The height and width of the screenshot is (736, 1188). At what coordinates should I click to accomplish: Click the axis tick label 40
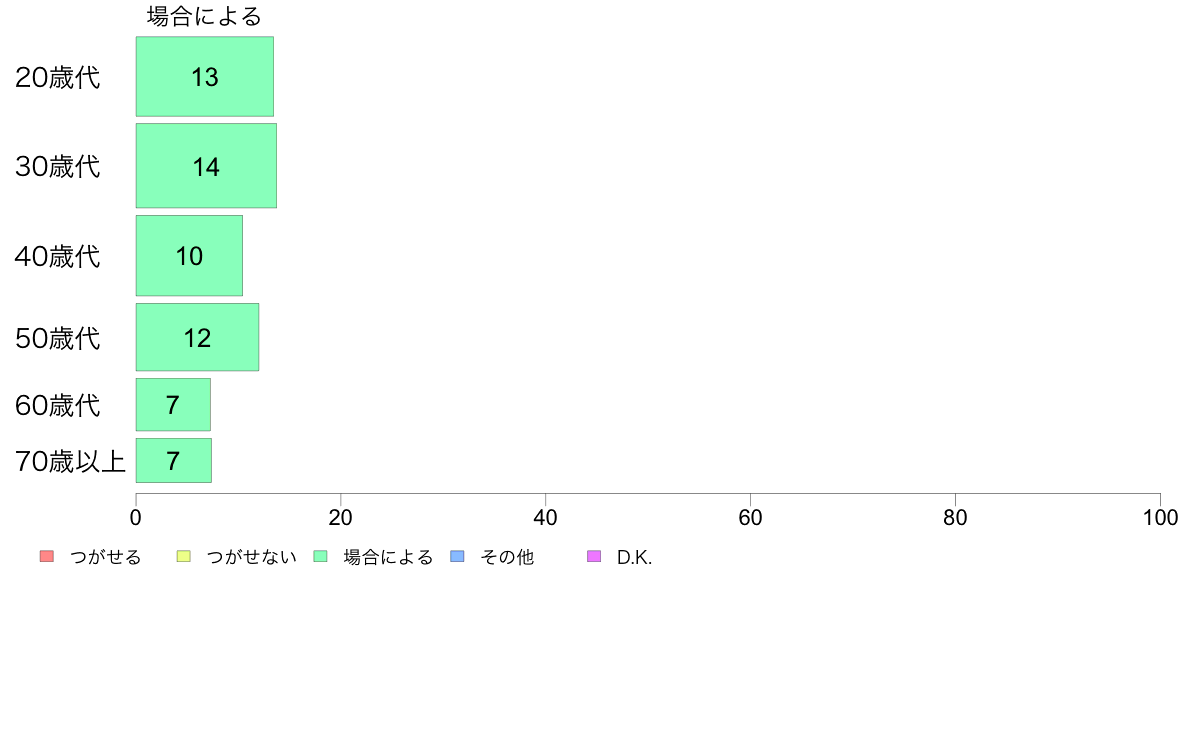pyautogui.click(x=546, y=518)
